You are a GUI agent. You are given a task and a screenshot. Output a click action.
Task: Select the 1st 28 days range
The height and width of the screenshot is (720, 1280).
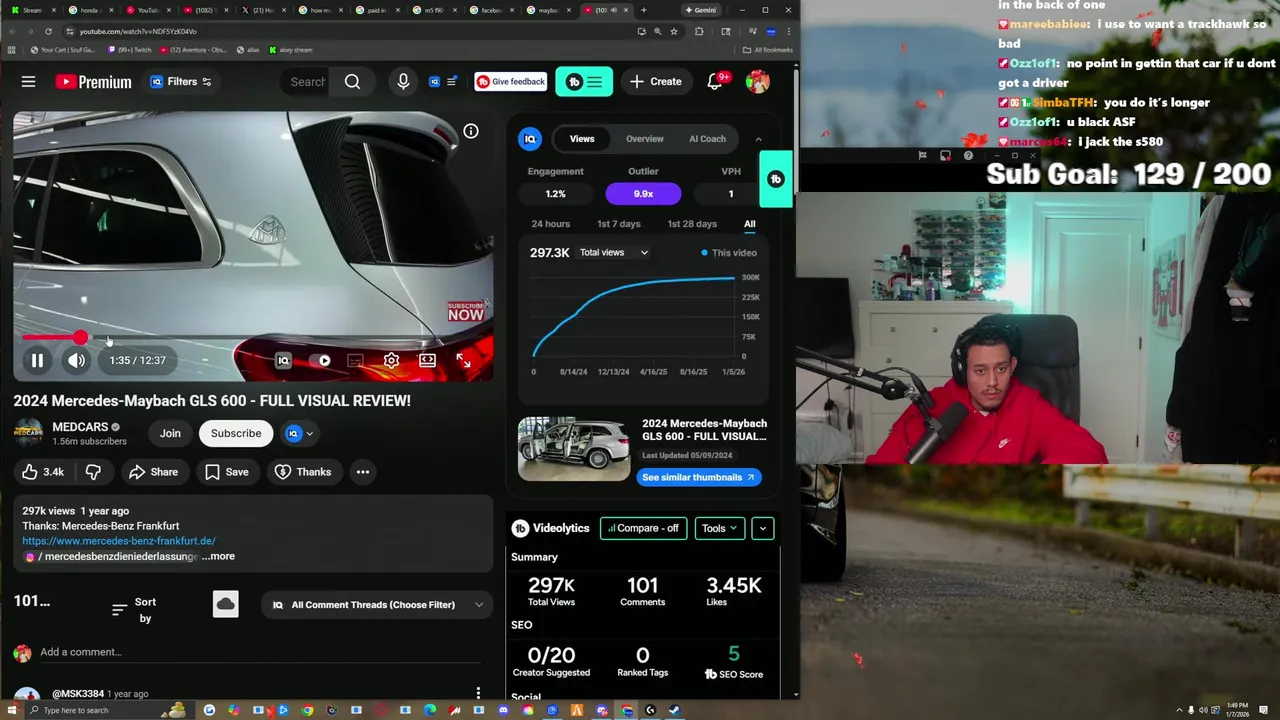click(x=692, y=224)
